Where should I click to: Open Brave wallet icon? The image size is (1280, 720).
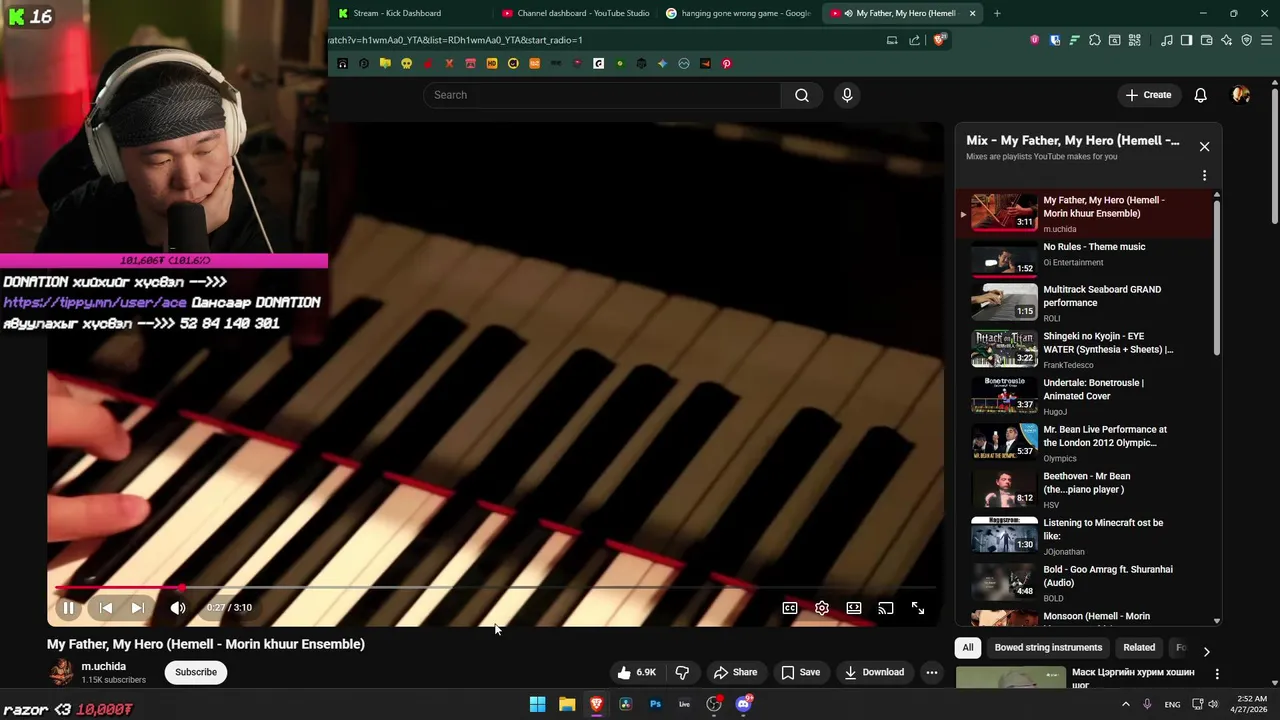pyautogui.click(x=1207, y=40)
